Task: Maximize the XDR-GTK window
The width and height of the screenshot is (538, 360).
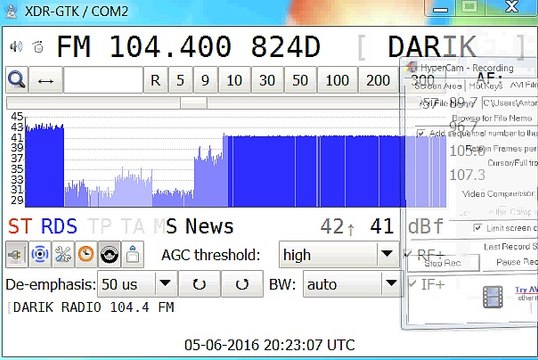Action: (470, 7)
